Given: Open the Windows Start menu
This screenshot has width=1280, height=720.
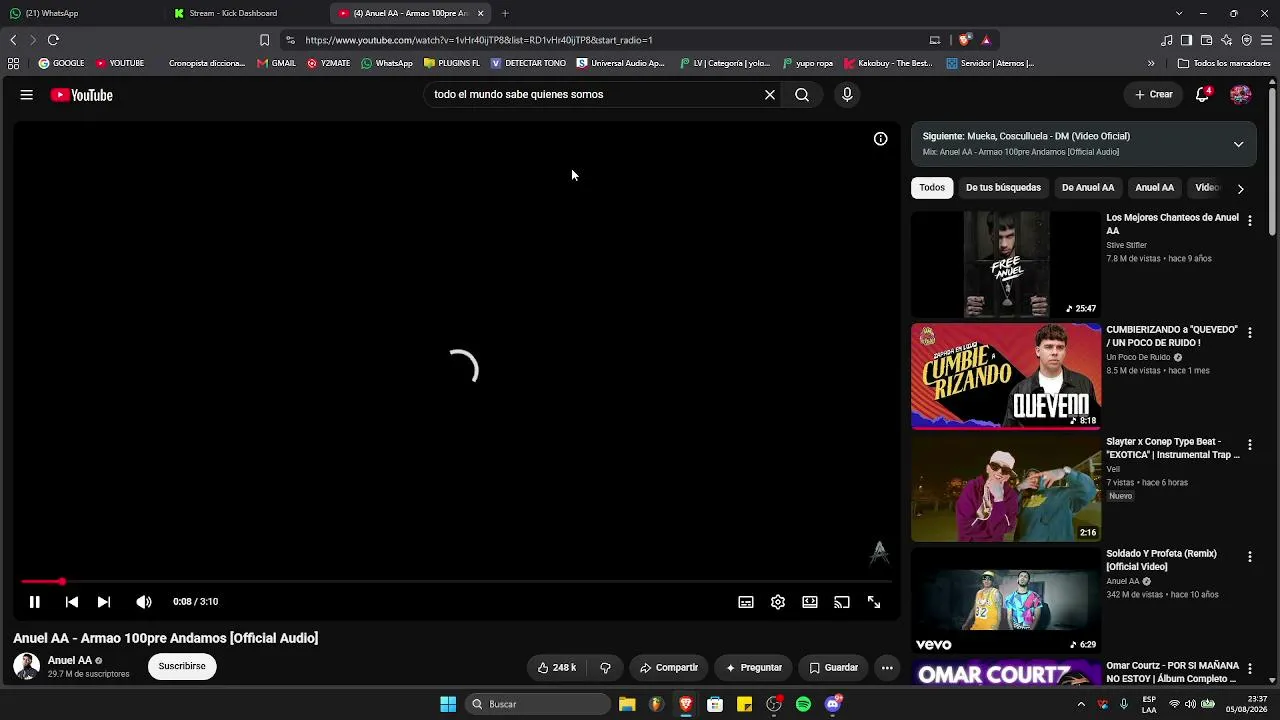Looking at the screenshot, I should pos(448,704).
